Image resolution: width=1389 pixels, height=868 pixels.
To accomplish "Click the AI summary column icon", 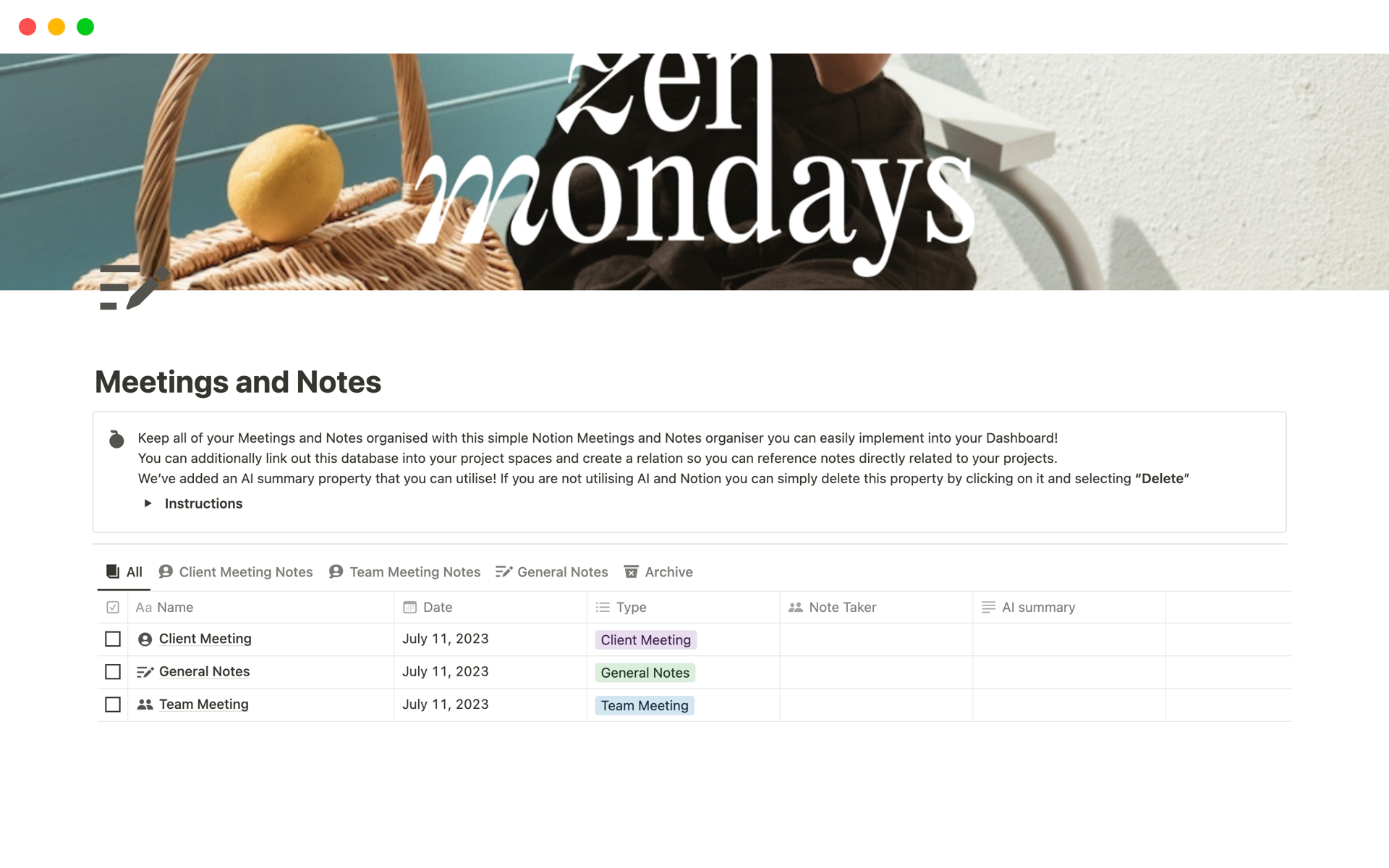I will point(990,607).
